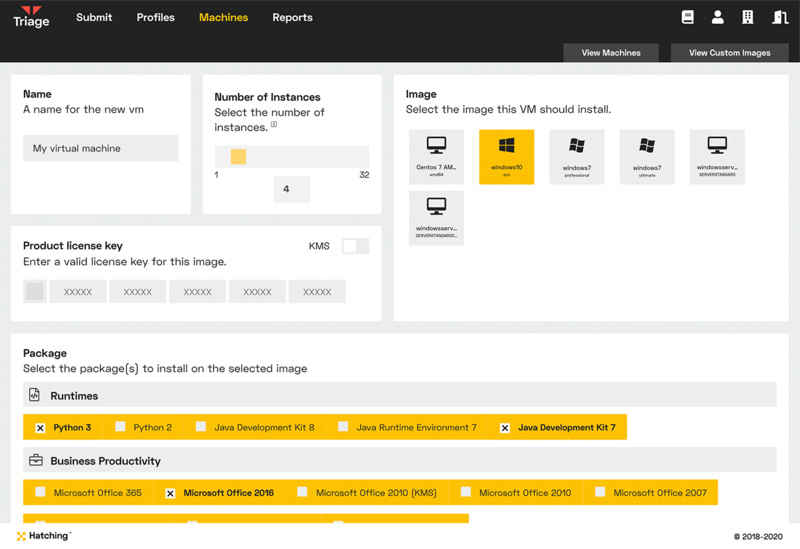Uncheck Java Development Kit 7
The image size is (800, 549).
point(505,428)
